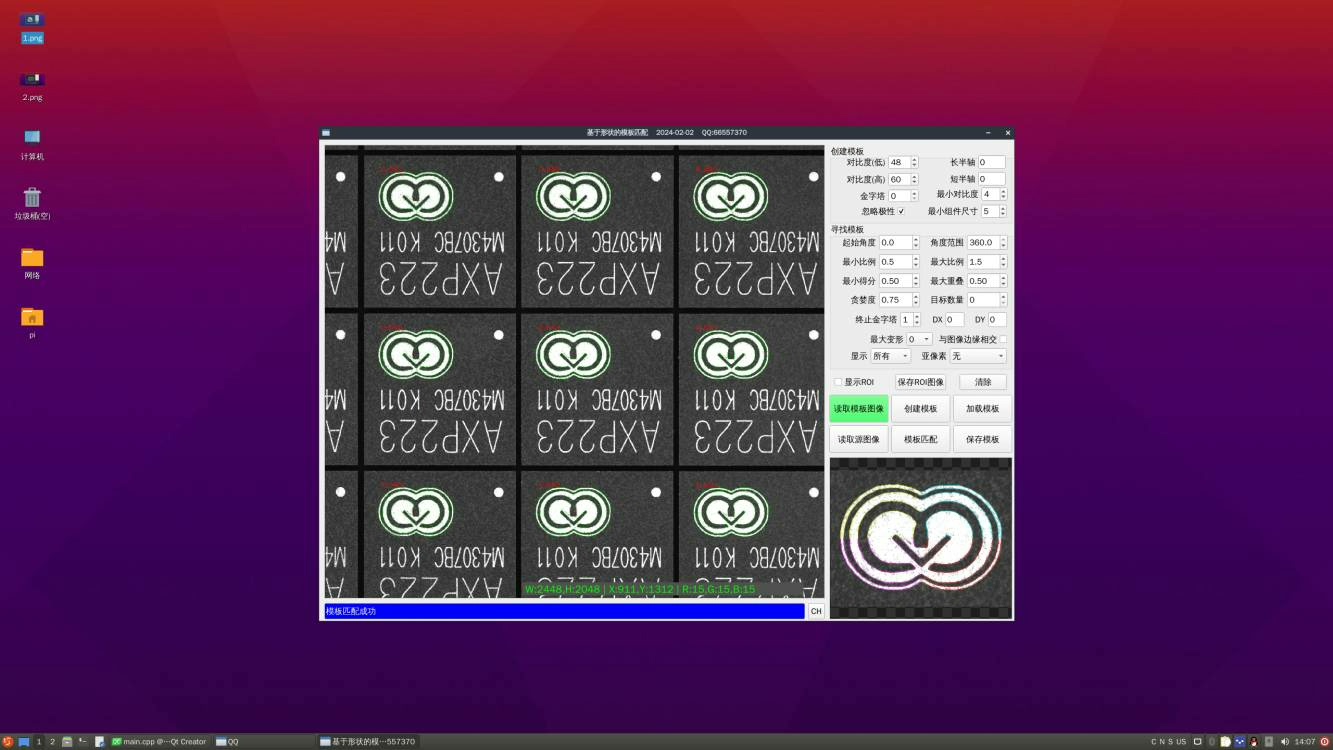Launch the terminal from the taskbar
This screenshot has height=750, width=1333.
(83, 742)
